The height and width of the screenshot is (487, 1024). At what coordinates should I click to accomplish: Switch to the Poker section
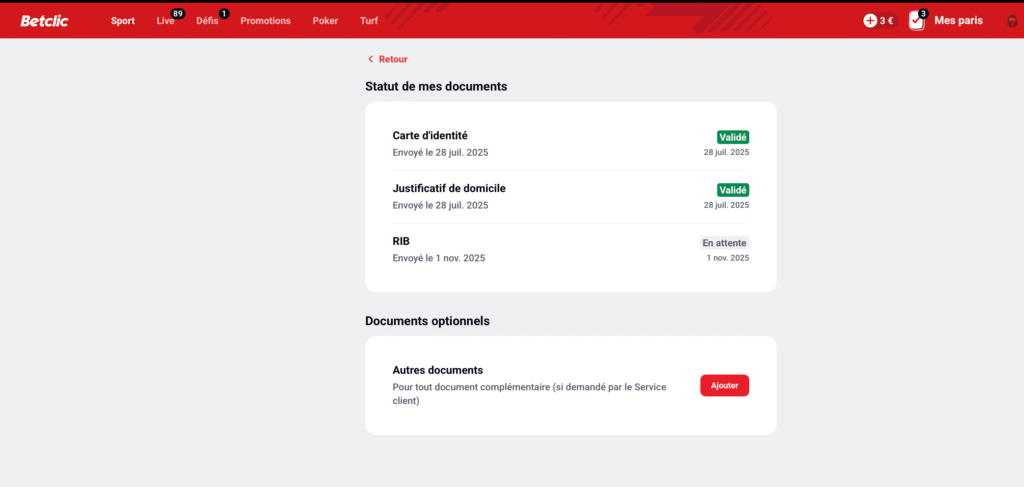tap(325, 21)
